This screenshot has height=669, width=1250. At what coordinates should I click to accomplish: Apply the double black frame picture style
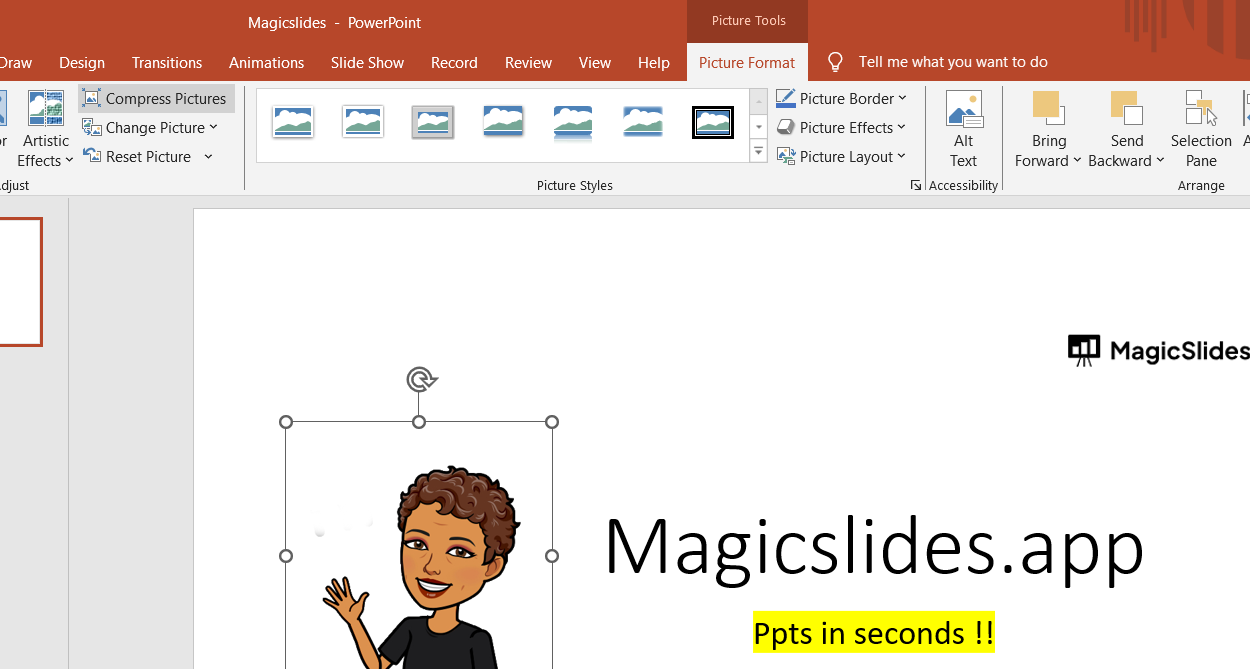coord(713,122)
